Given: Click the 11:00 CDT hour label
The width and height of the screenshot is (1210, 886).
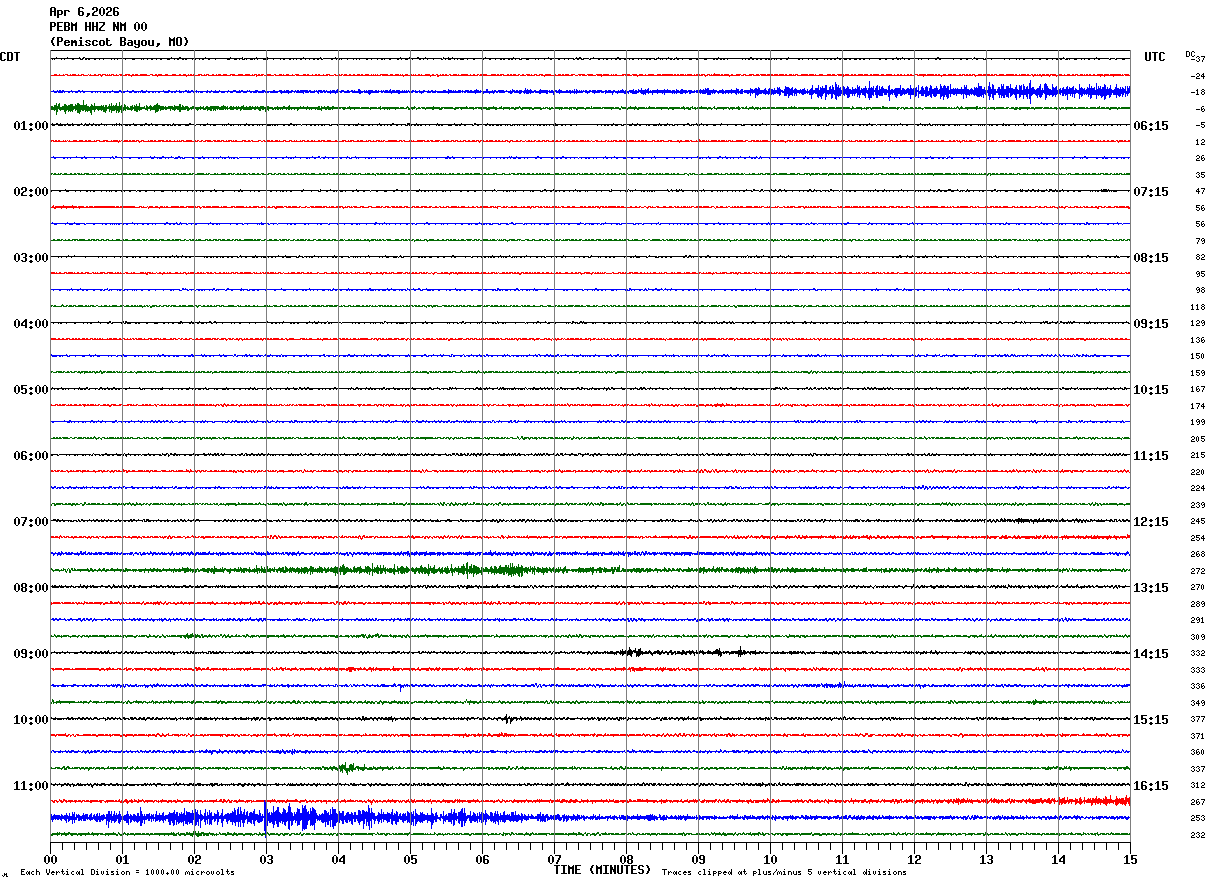Looking at the screenshot, I should [31, 786].
